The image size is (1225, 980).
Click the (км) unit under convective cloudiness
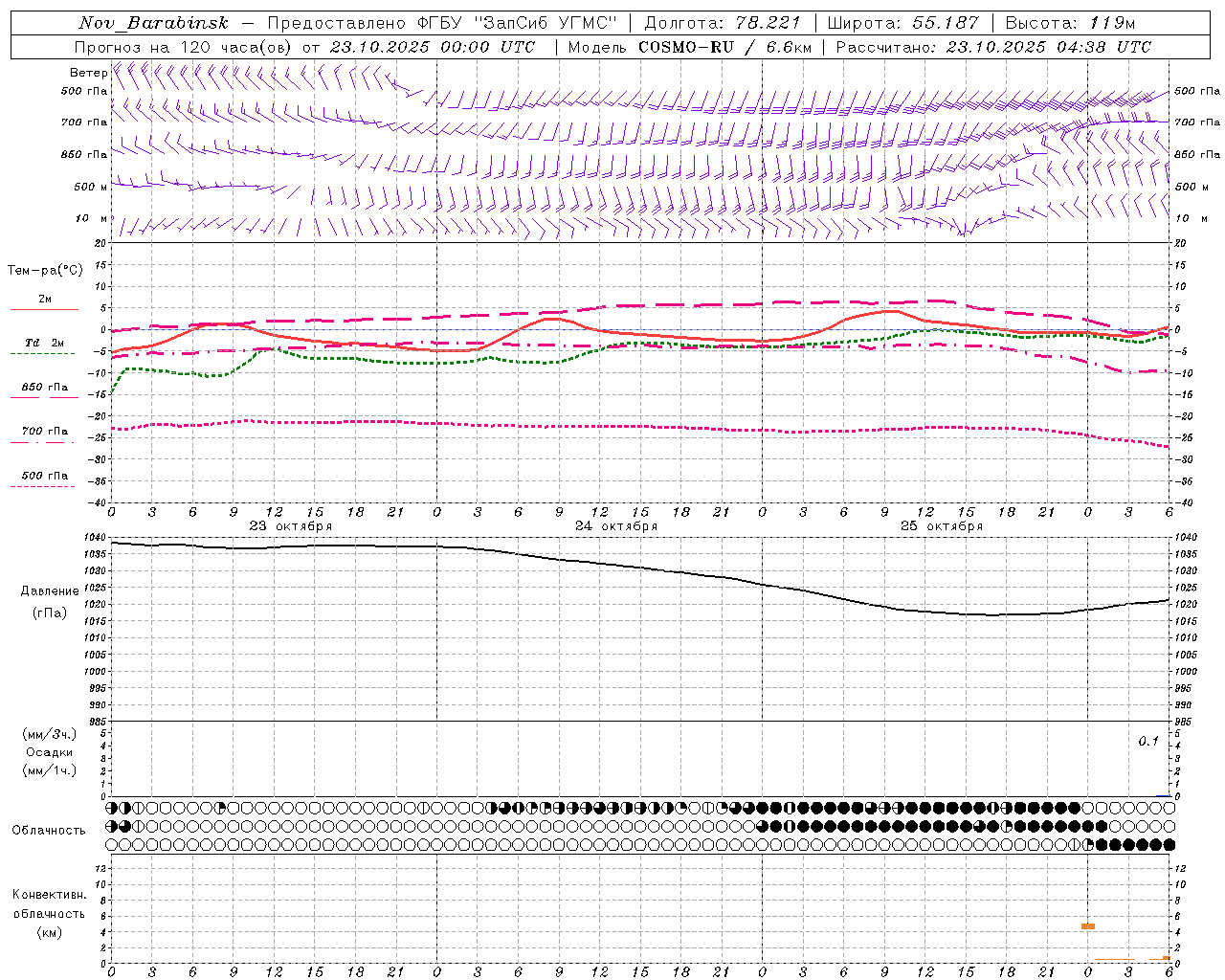49,932
